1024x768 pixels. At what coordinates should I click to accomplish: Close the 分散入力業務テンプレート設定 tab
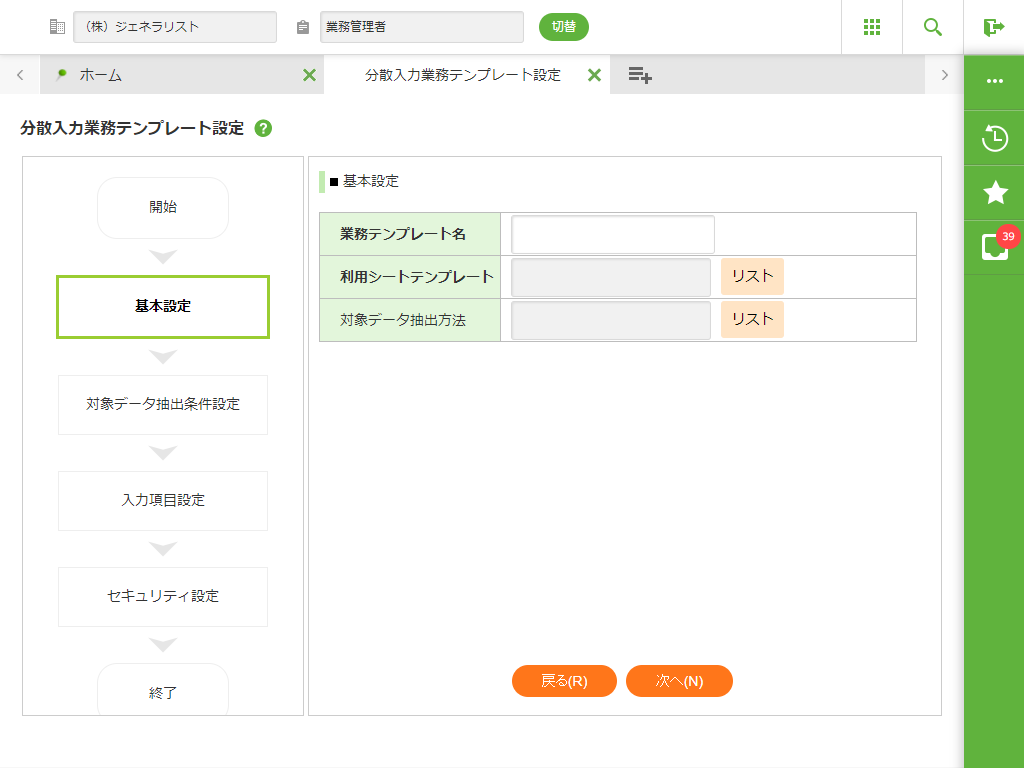594,75
